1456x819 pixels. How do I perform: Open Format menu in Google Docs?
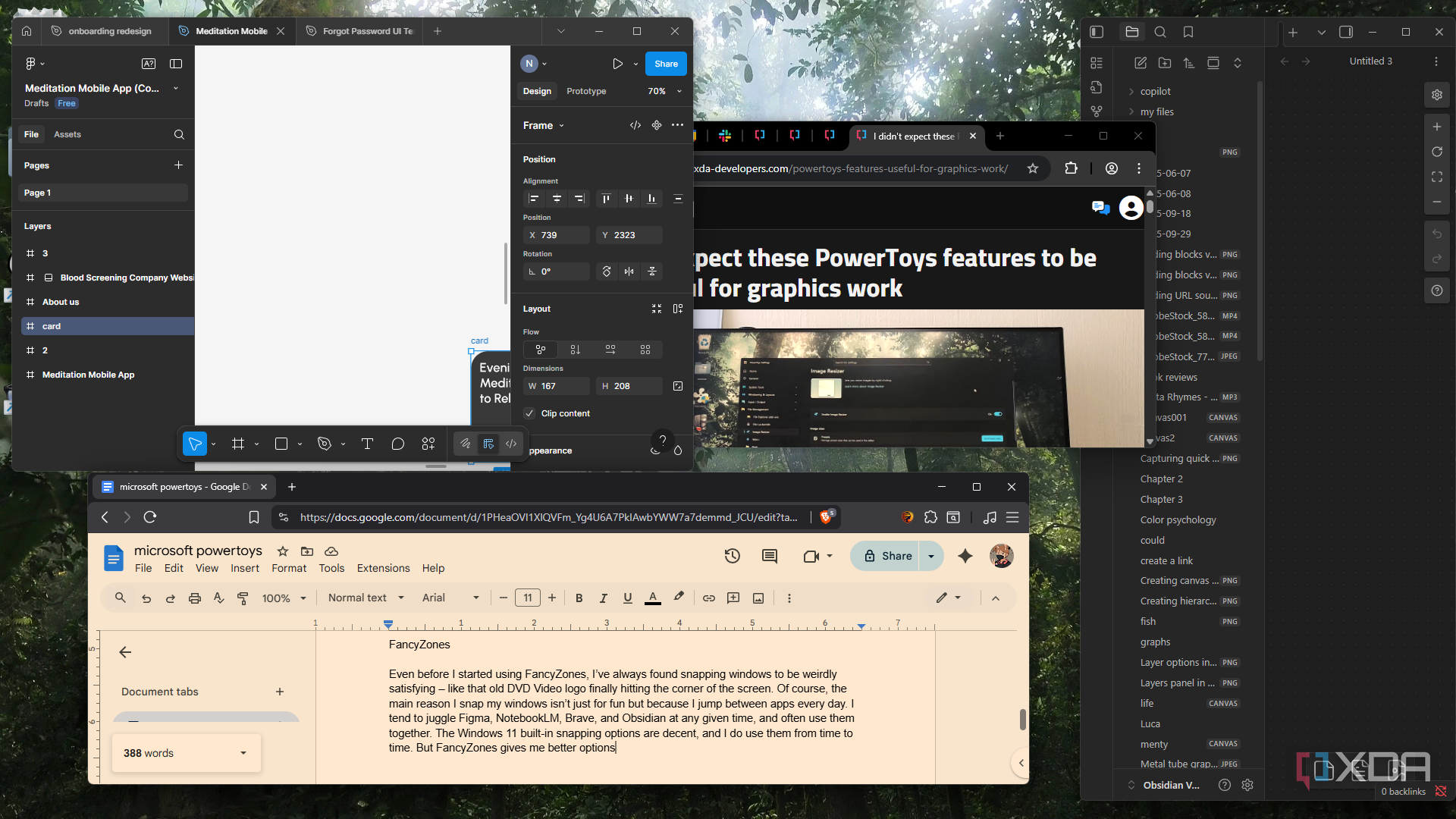pos(289,568)
